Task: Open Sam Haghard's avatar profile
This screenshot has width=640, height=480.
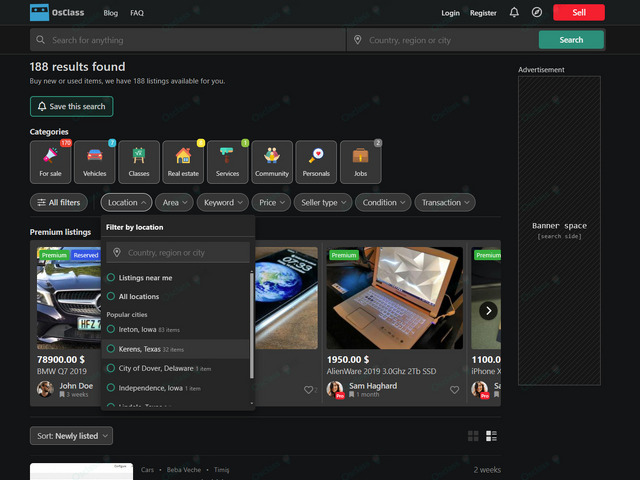Action: 335,389
